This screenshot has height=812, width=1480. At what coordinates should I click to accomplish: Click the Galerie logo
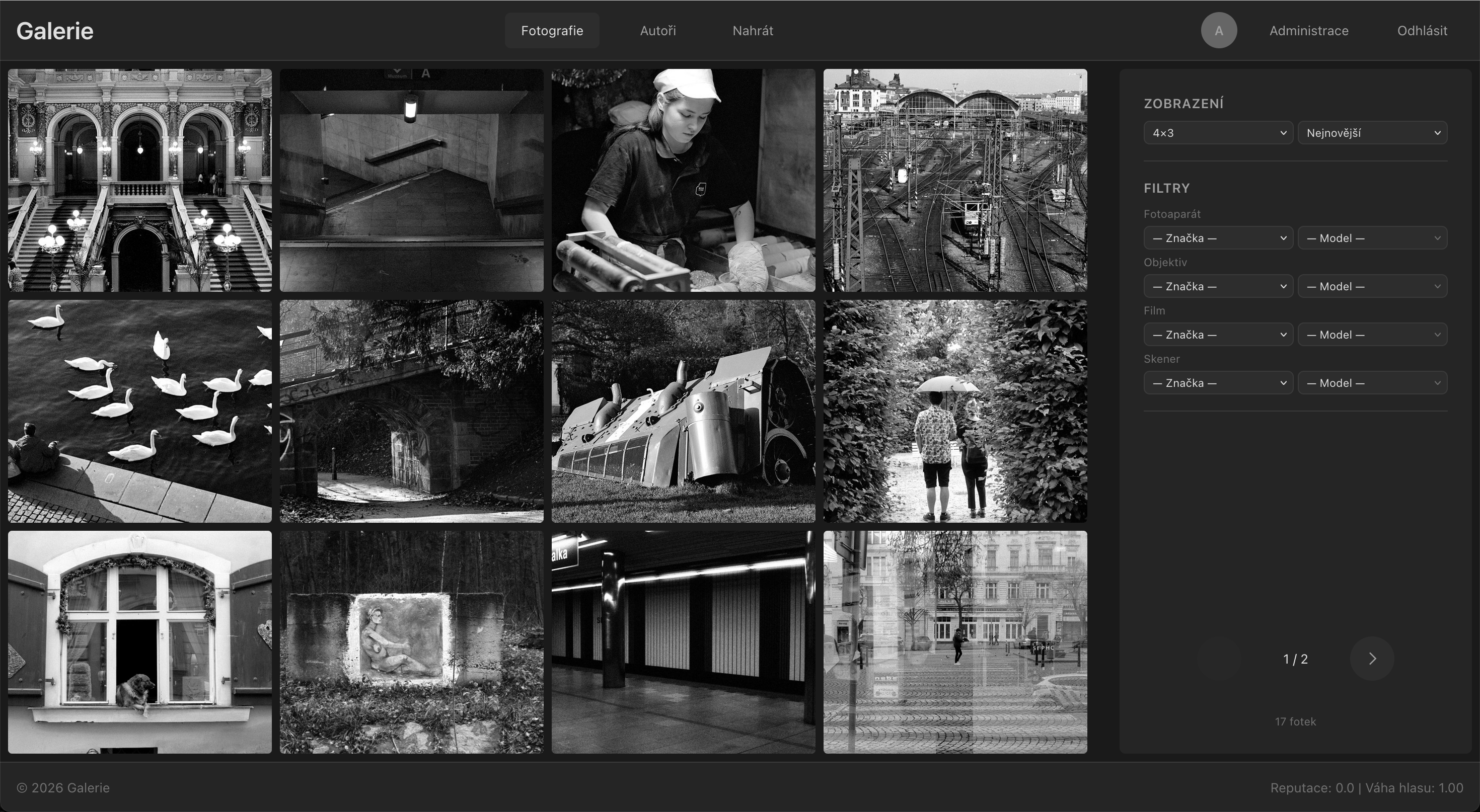54,31
